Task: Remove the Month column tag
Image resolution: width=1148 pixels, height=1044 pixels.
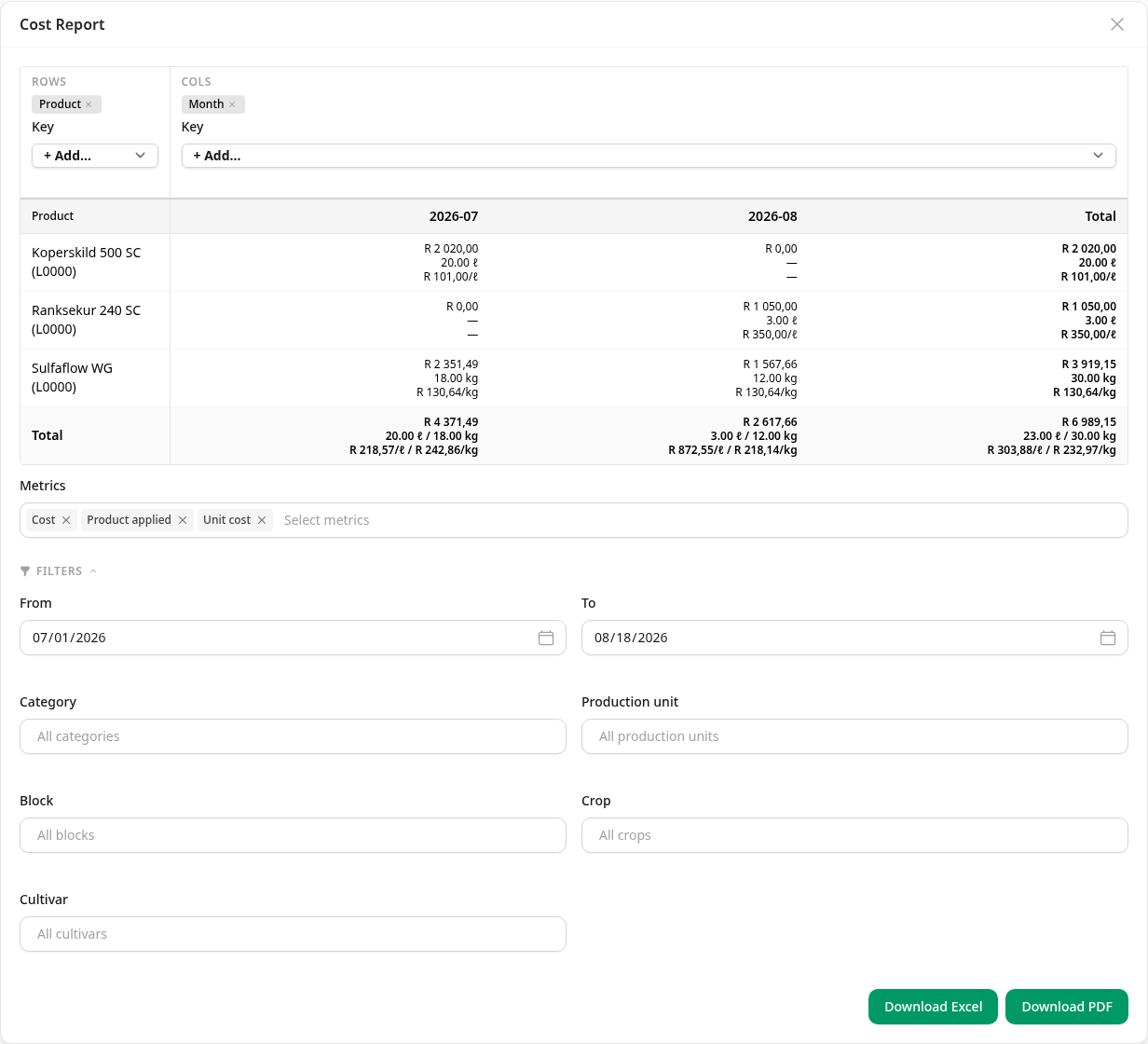Action: pos(232,104)
